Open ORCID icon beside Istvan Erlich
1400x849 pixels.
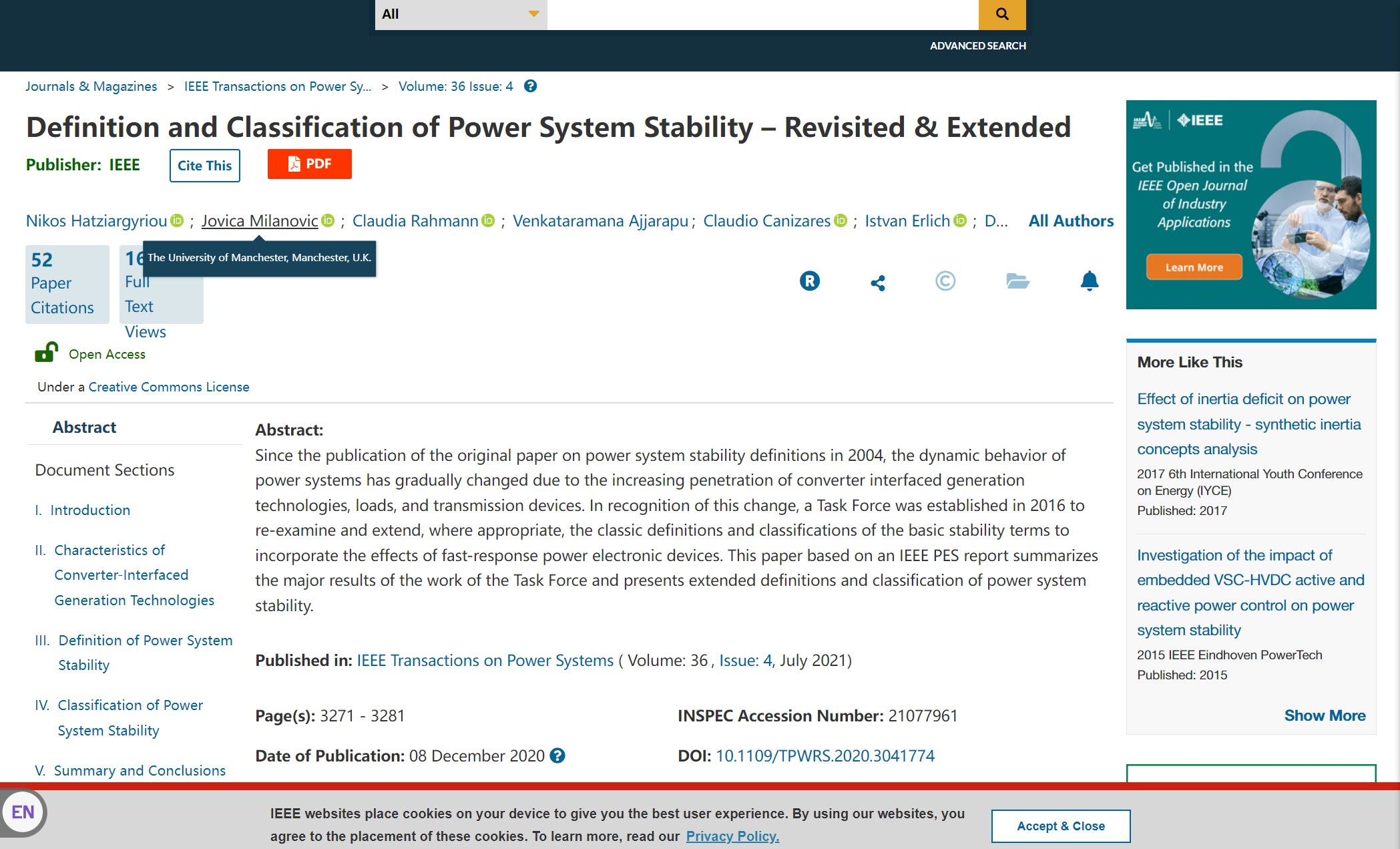click(960, 220)
